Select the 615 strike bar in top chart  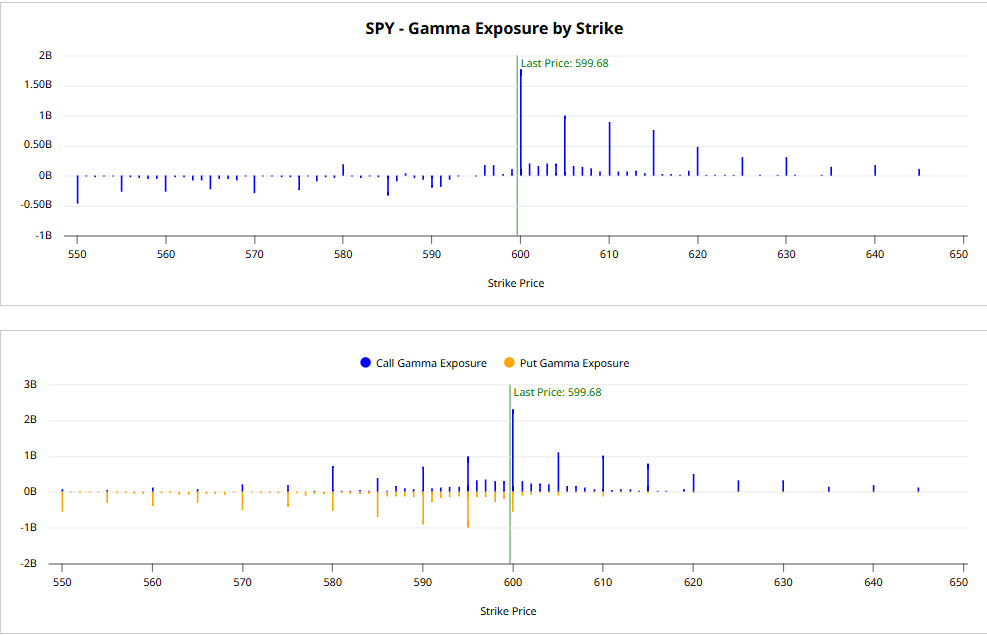click(653, 152)
